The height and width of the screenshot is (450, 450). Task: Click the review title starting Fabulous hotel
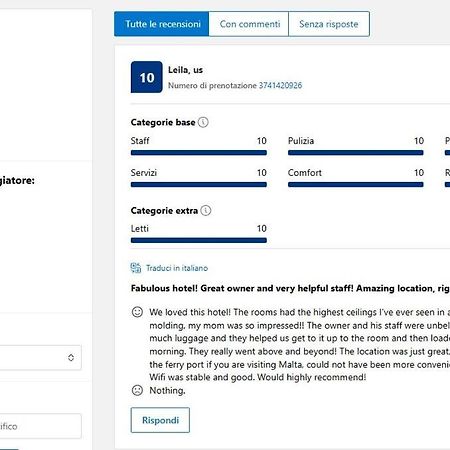tap(290, 288)
